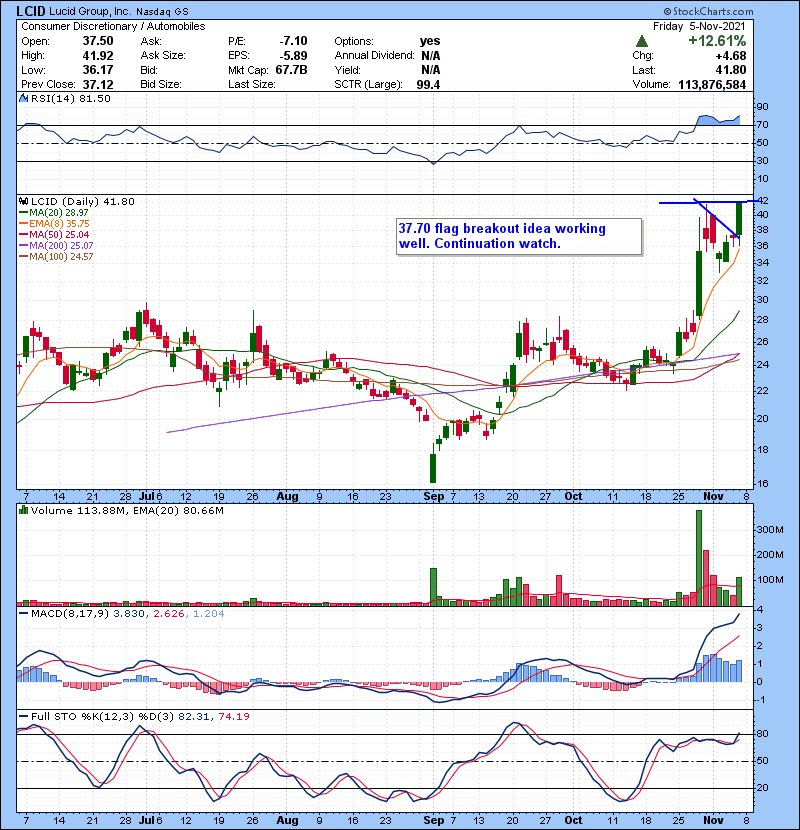This screenshot has width=800, height=830.
Task: Click the MACD(8,17,9) indicator label
Action: click(70, 614)
